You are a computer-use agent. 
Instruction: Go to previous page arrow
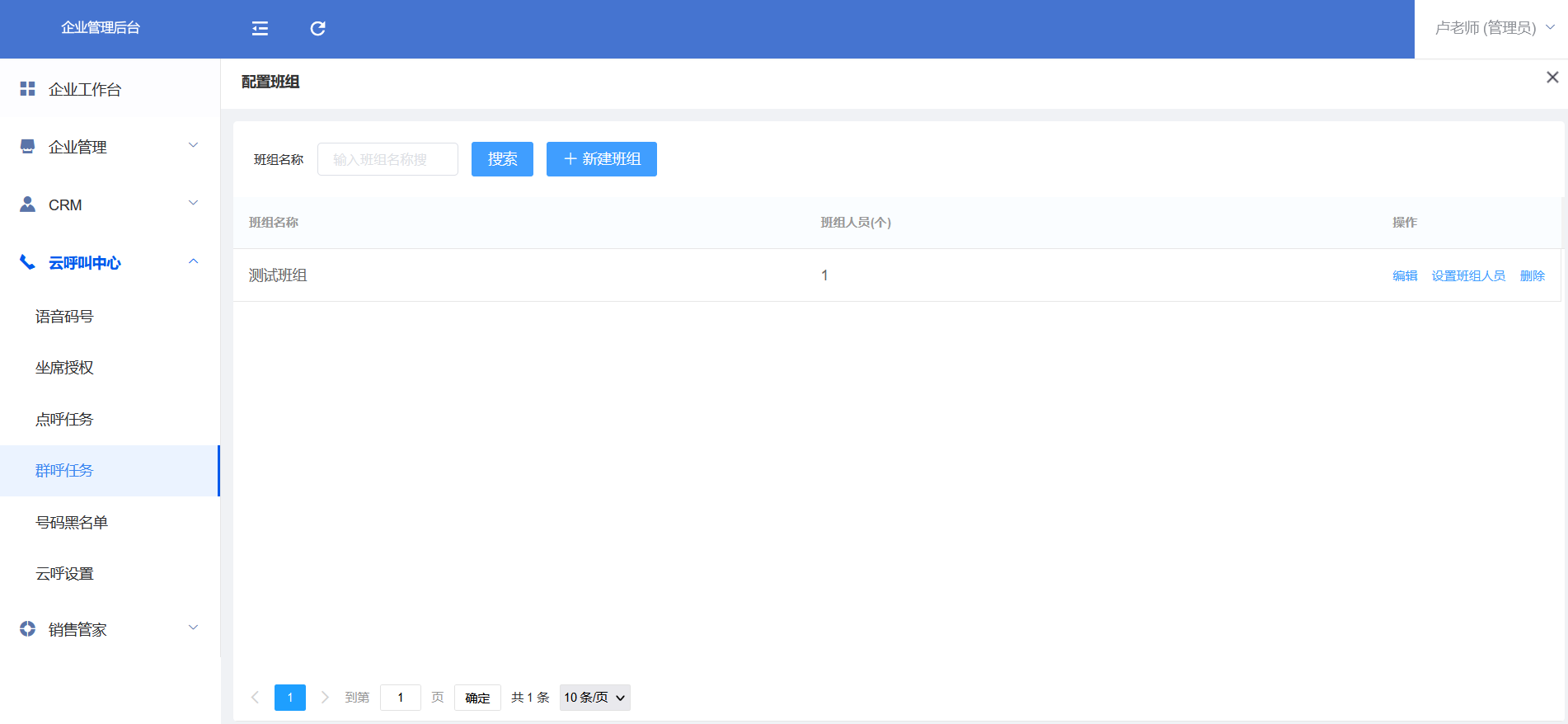(x=255, y=698)
